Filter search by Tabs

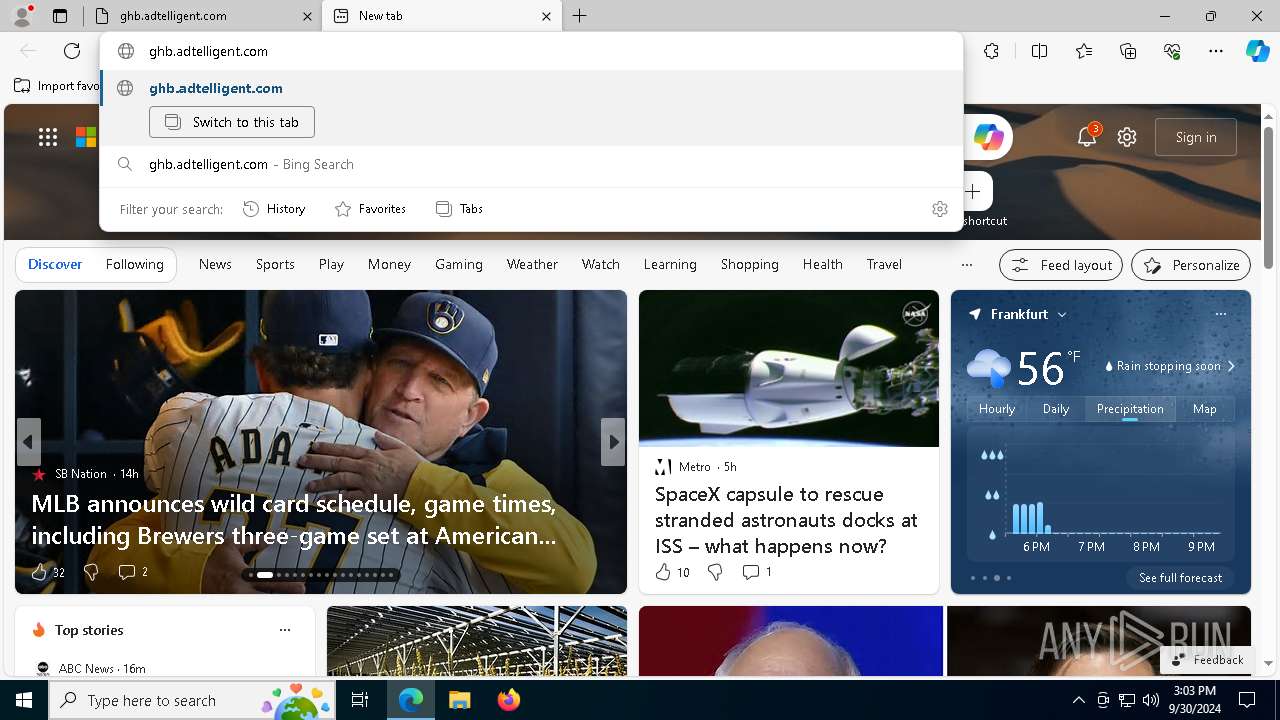click(459, 209)
